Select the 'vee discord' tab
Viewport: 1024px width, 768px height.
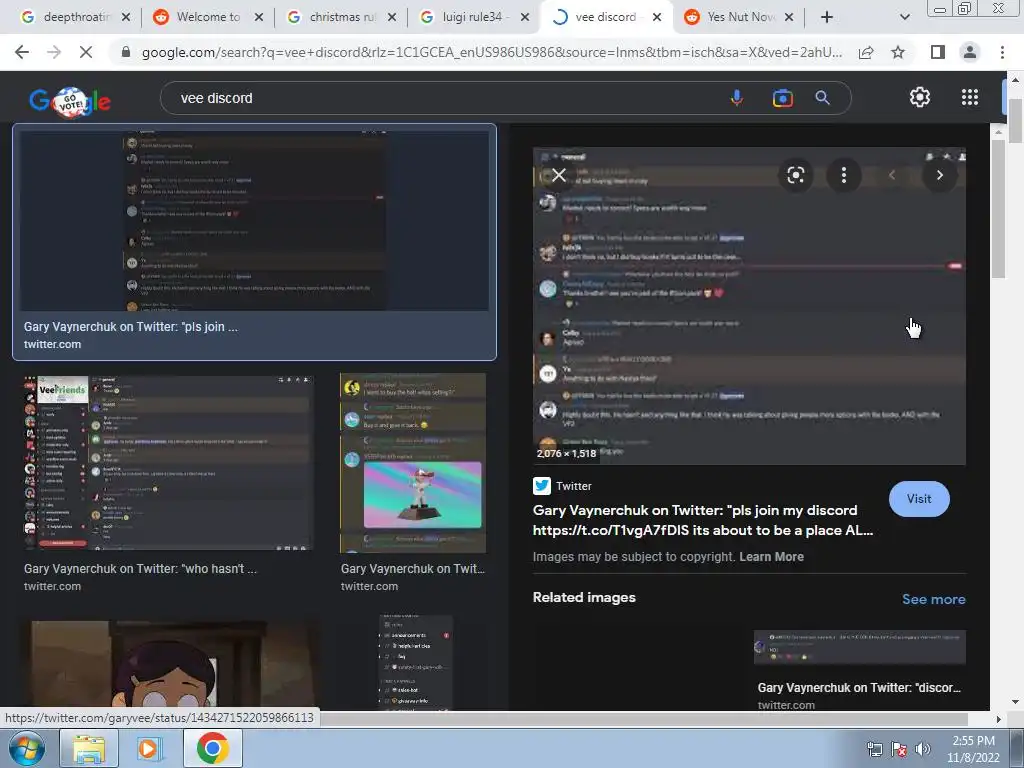pyautogui.click(x=605, y=17)
